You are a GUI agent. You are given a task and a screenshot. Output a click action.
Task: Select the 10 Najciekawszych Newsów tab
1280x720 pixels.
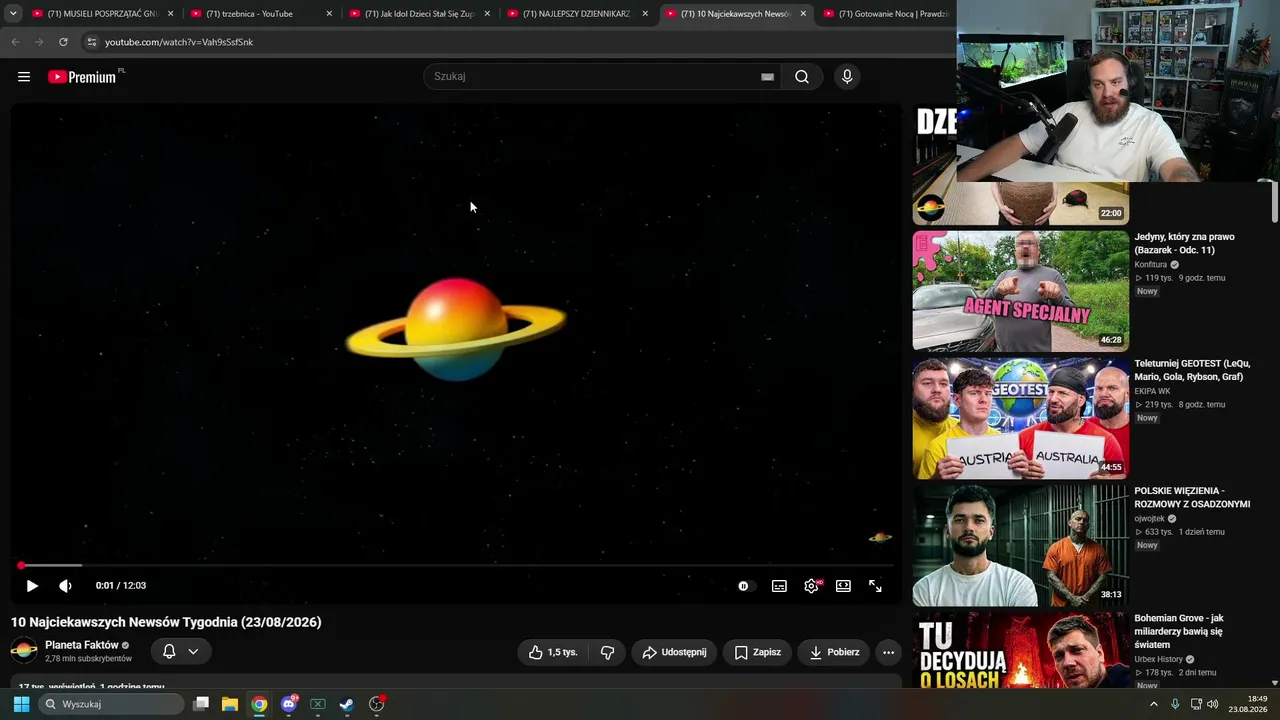735,14
